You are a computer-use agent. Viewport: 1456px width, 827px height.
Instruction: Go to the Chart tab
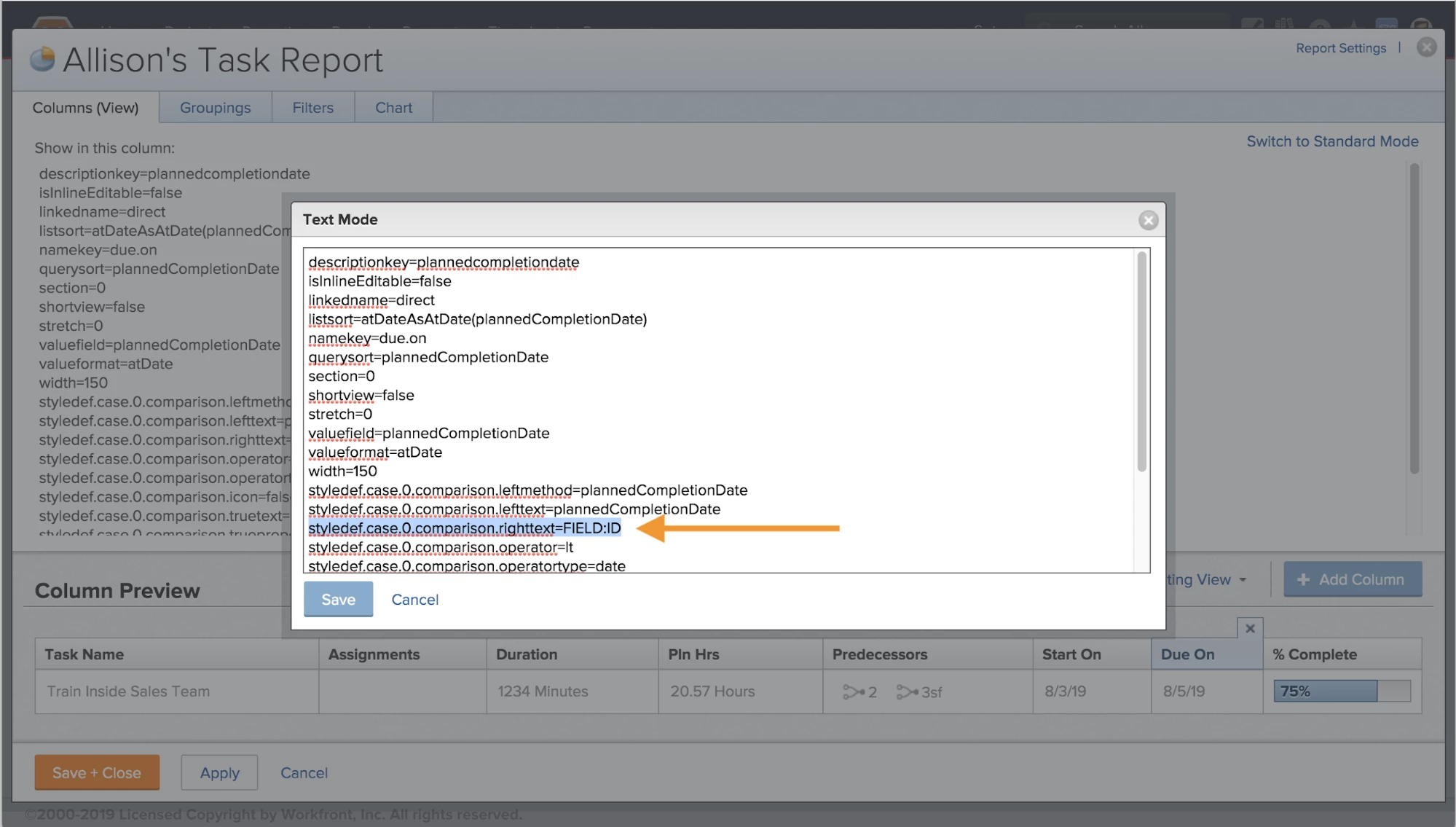pos(393,108)
